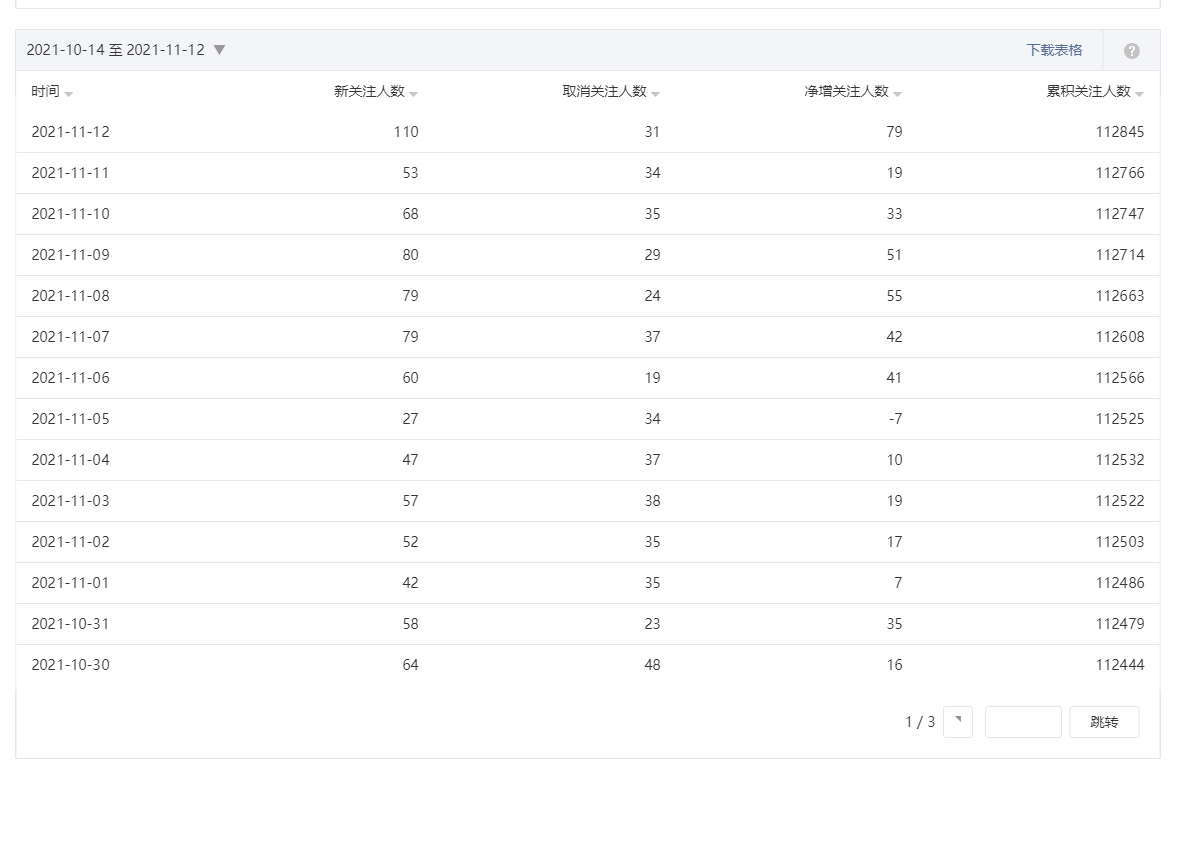Open the 2021-10-14 至 2021-11-12 date picker
Screen dimensions: 1203x849
point(115,50)
